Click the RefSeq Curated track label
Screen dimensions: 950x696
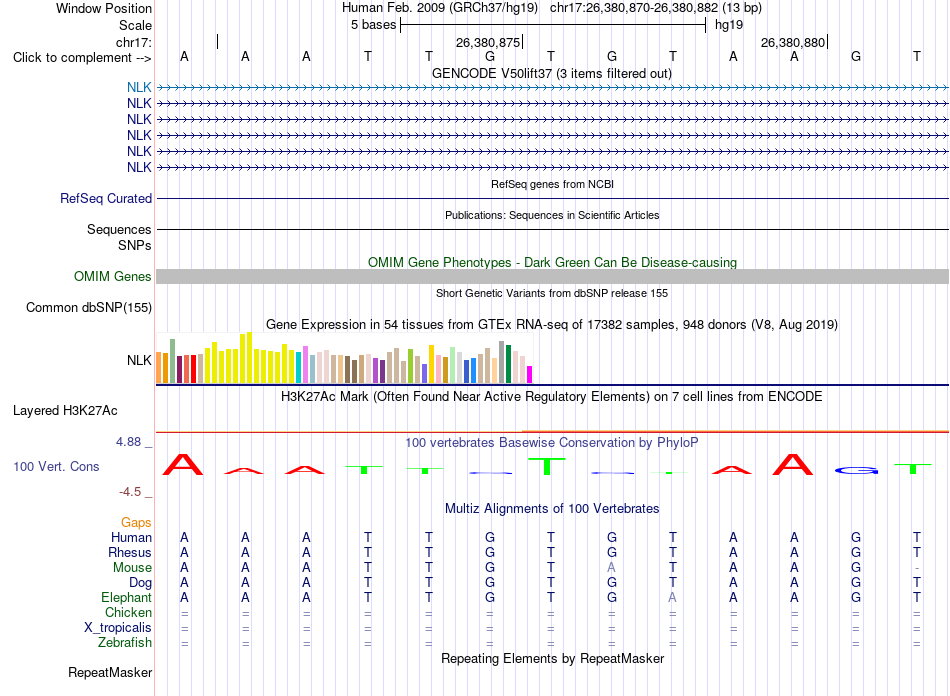(x=106, y=198)
